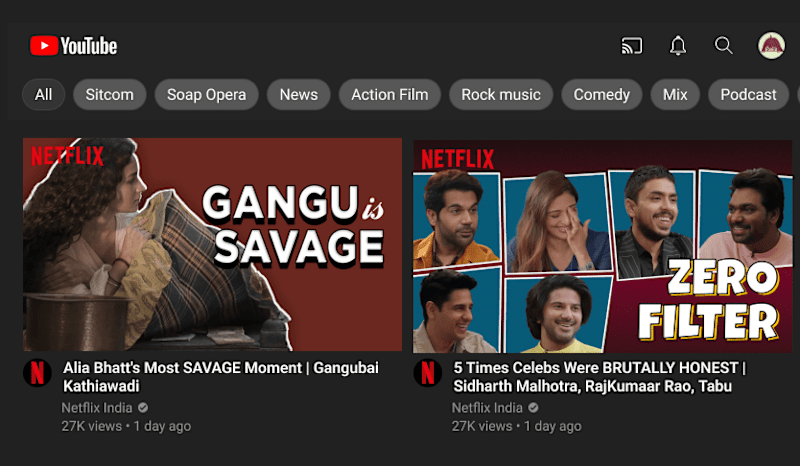This screenshot has height=466, width=800.
Task: Select the All filter chip
Action: pos(43,94)
